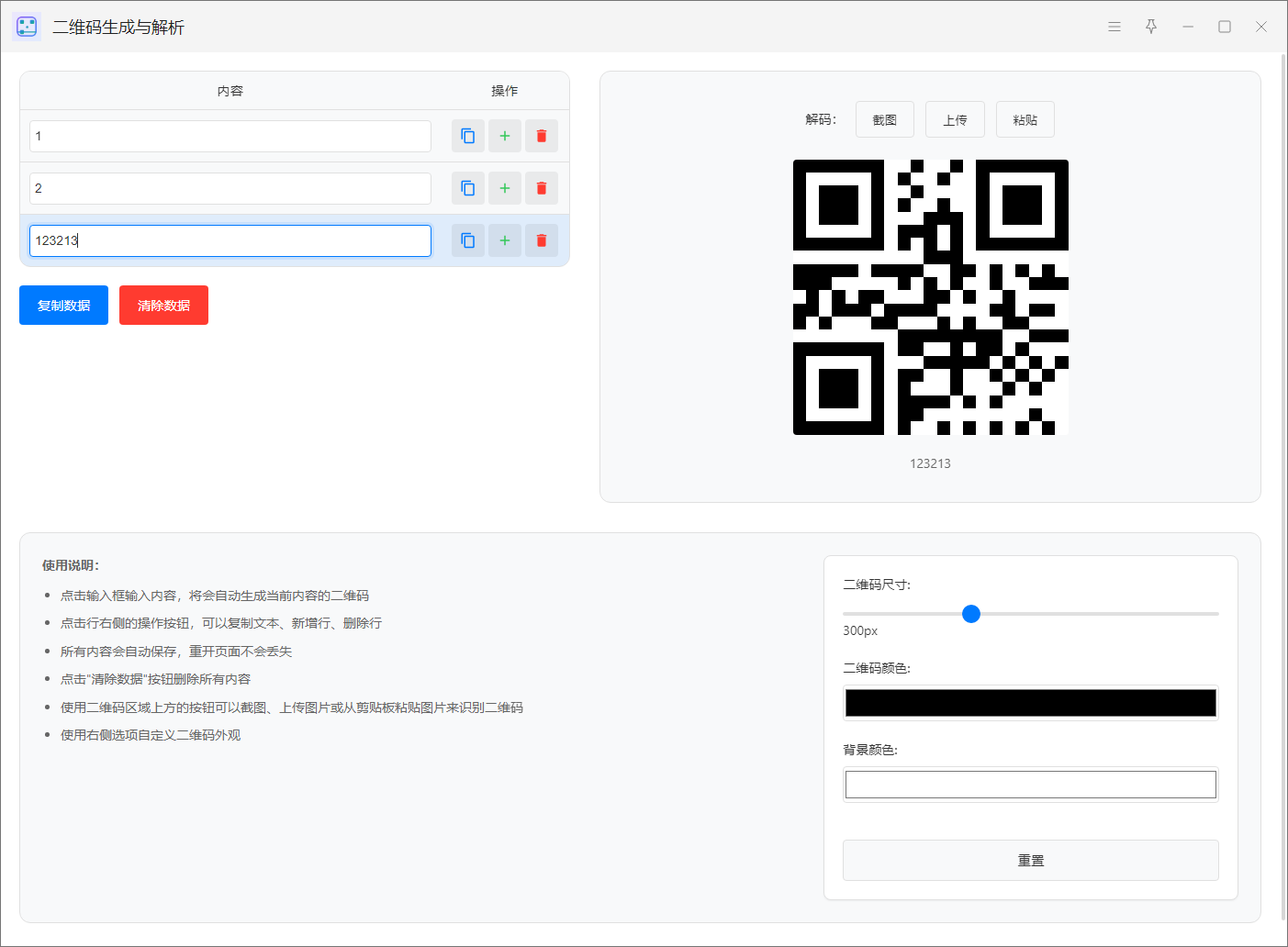Click the 截图 decode button
The image size is (1288, 947).
(884, 119)
